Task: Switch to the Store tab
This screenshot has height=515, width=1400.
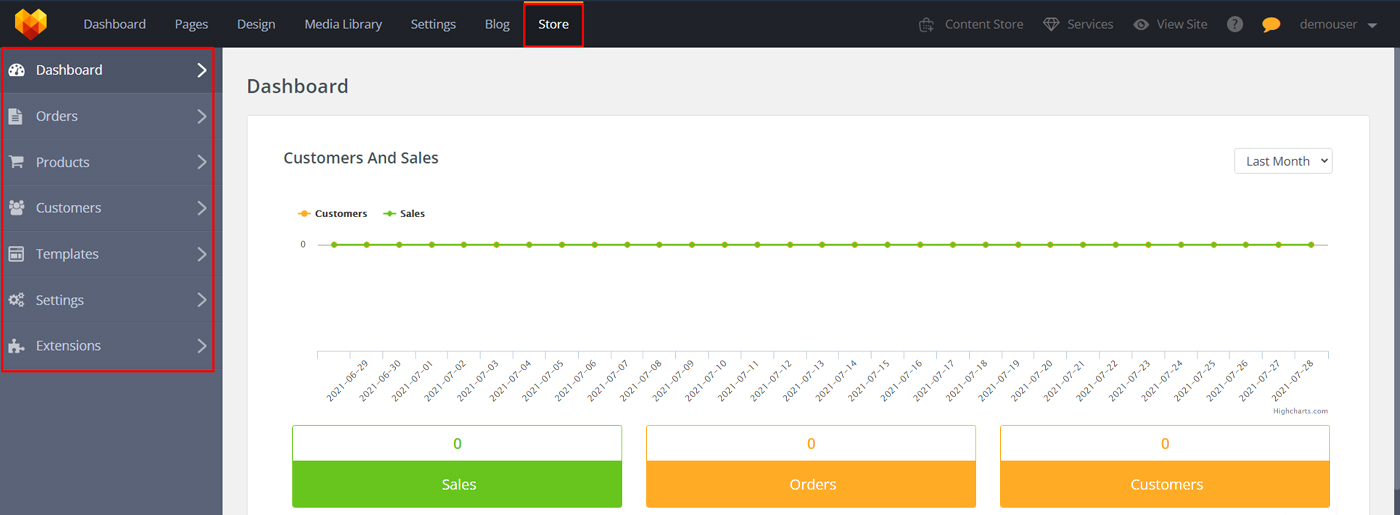Action: [553, 24]
